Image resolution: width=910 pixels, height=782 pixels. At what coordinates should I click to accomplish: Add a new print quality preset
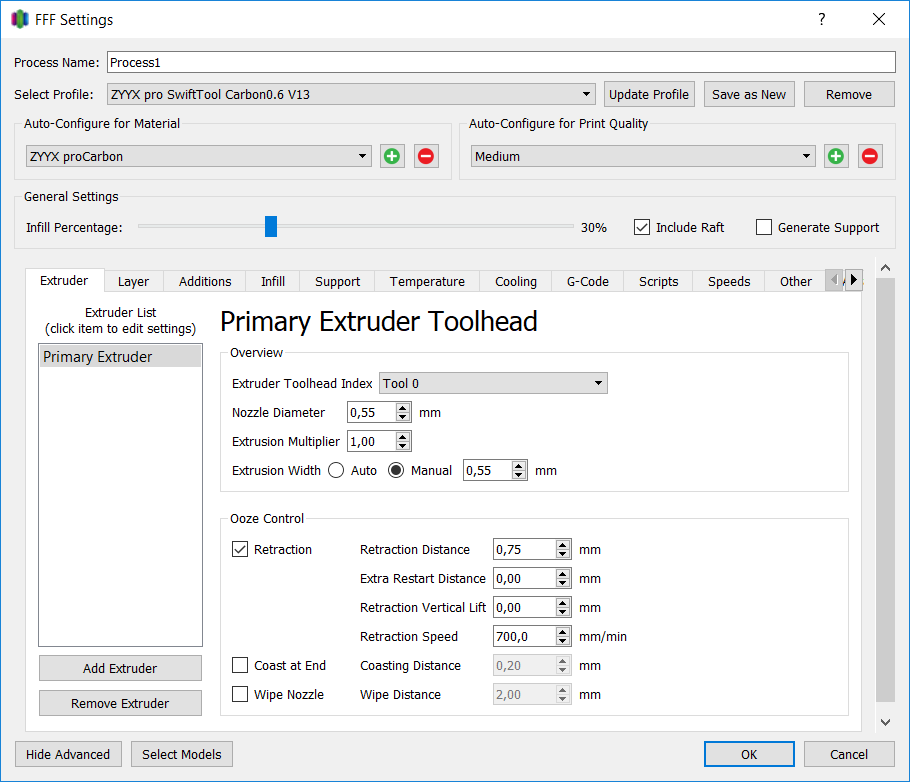(836, 156)
